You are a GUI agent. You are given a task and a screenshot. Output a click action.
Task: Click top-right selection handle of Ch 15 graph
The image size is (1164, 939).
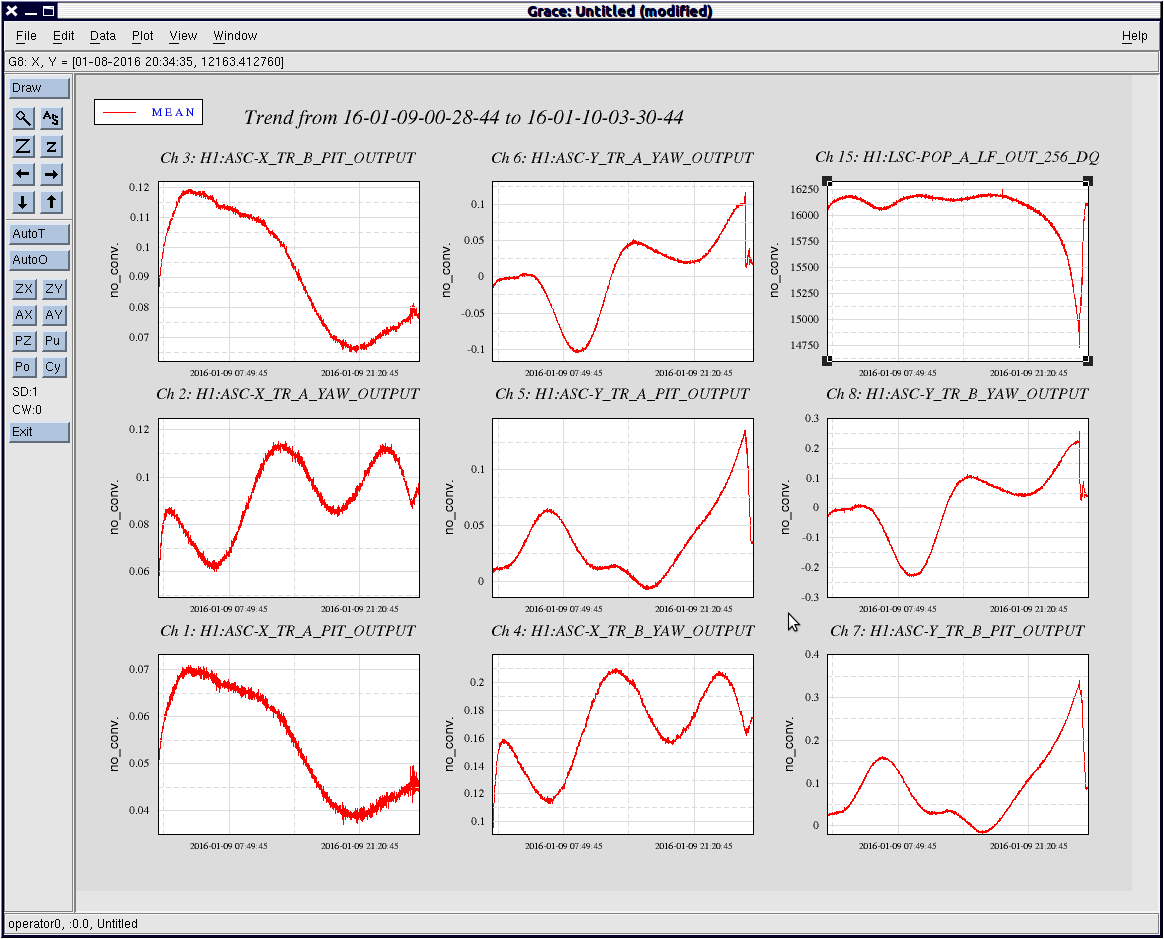point(1088,182)
